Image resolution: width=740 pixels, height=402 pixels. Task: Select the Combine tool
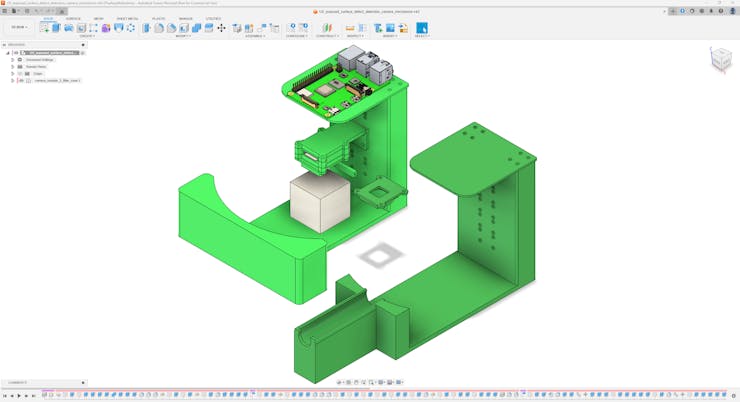[x=196, y=28]
